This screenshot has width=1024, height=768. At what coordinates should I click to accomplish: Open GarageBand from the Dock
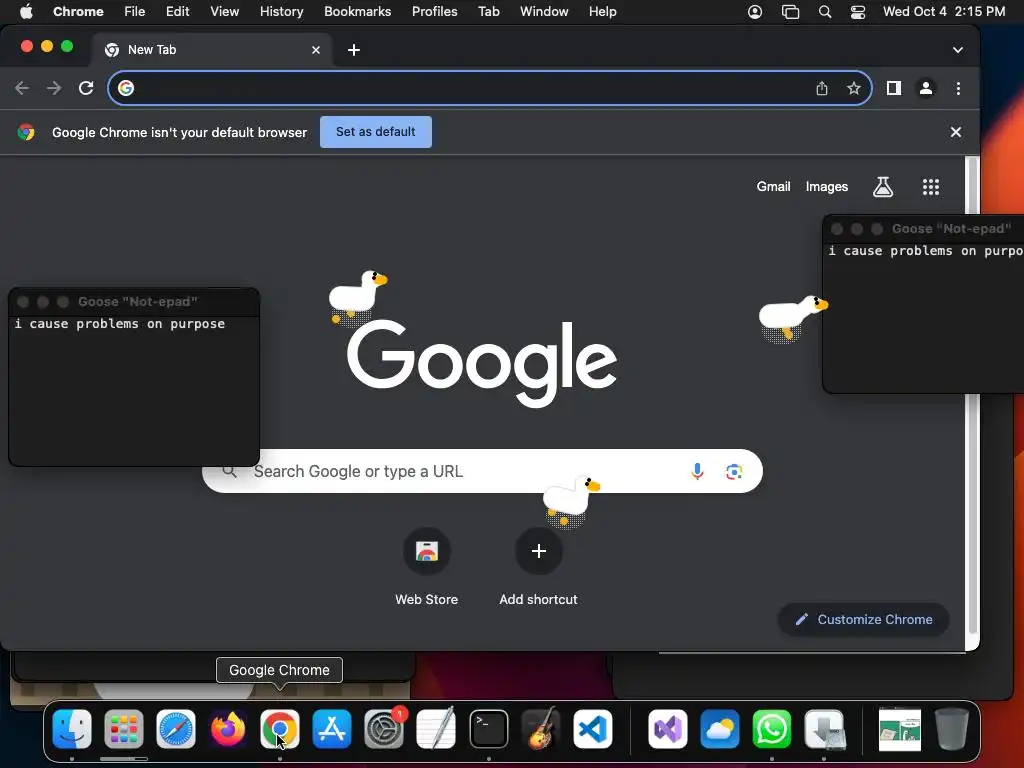tap(541, 729)
